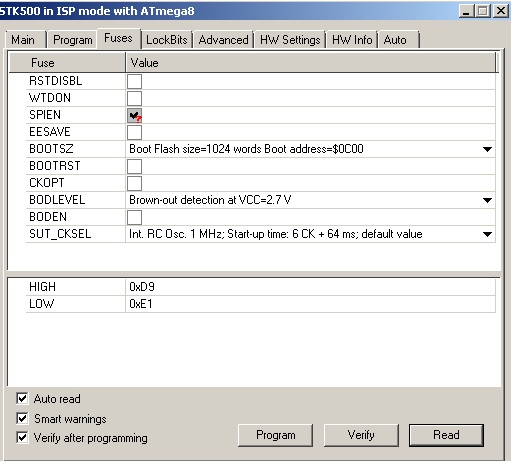
Task: Click the BOOTRST fuse name
Action: (x=55, y=166)
